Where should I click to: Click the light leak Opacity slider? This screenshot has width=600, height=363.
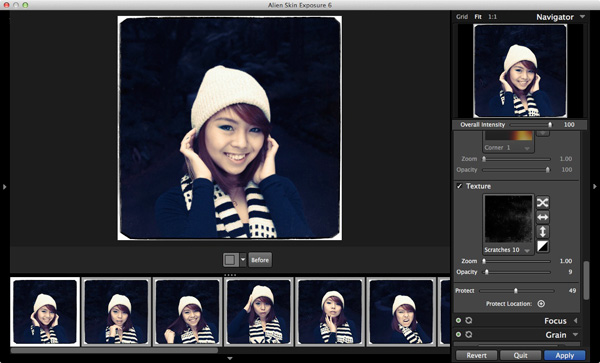click(516, 170)
